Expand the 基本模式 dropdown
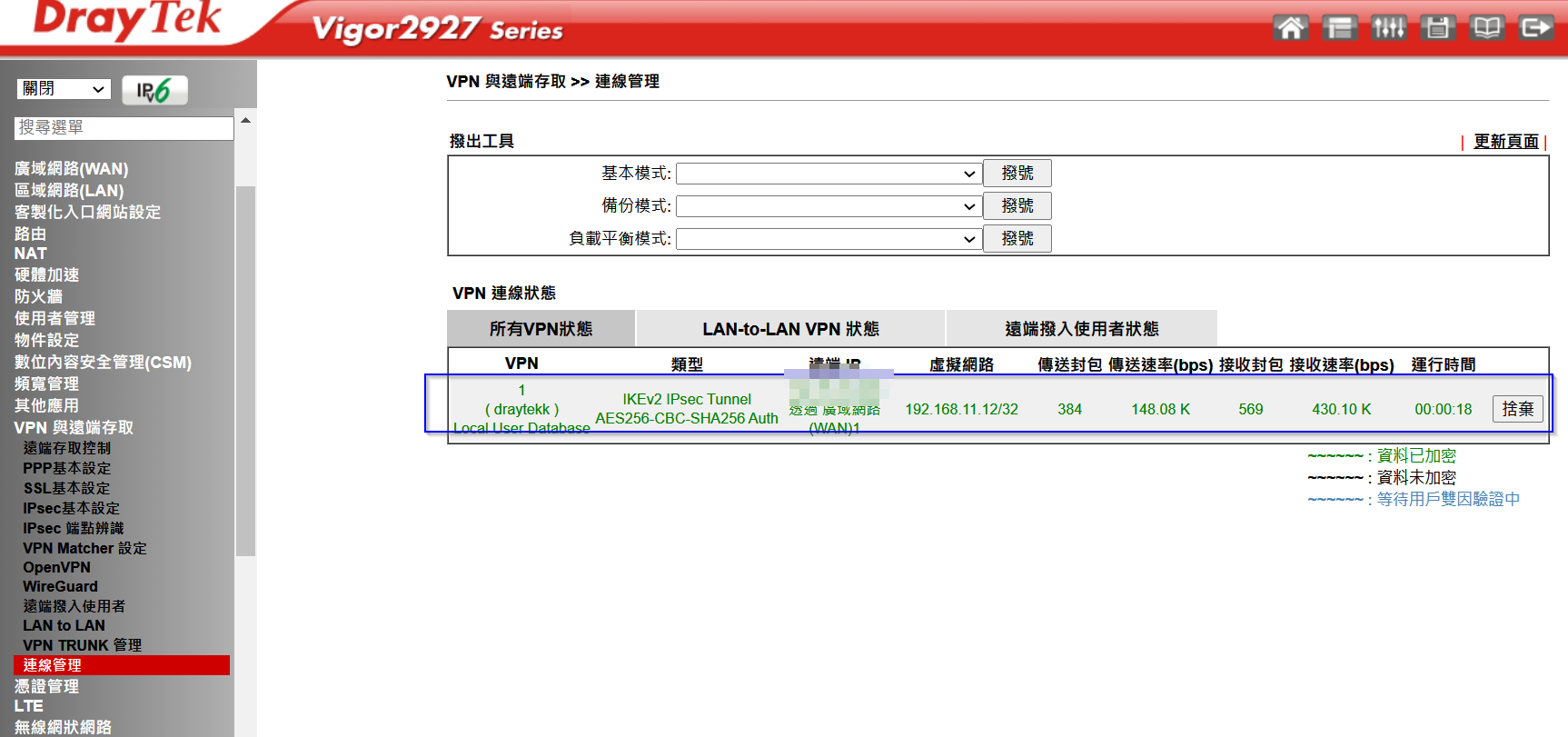The image size is (1568, 737). 828,174
